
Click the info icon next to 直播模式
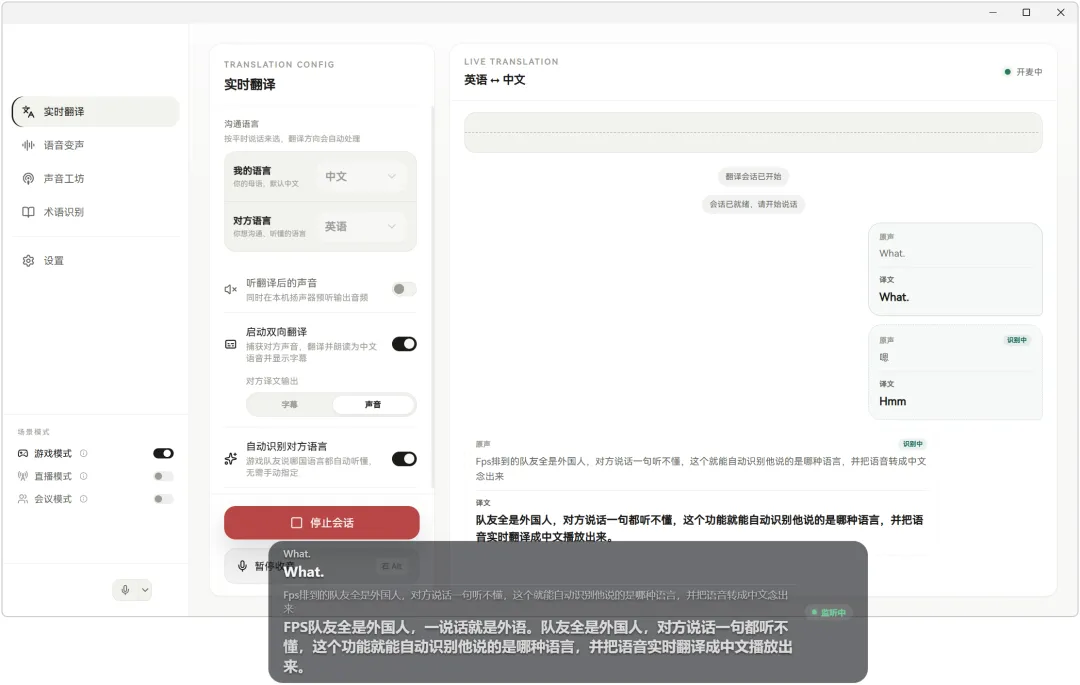click(83, 476)
